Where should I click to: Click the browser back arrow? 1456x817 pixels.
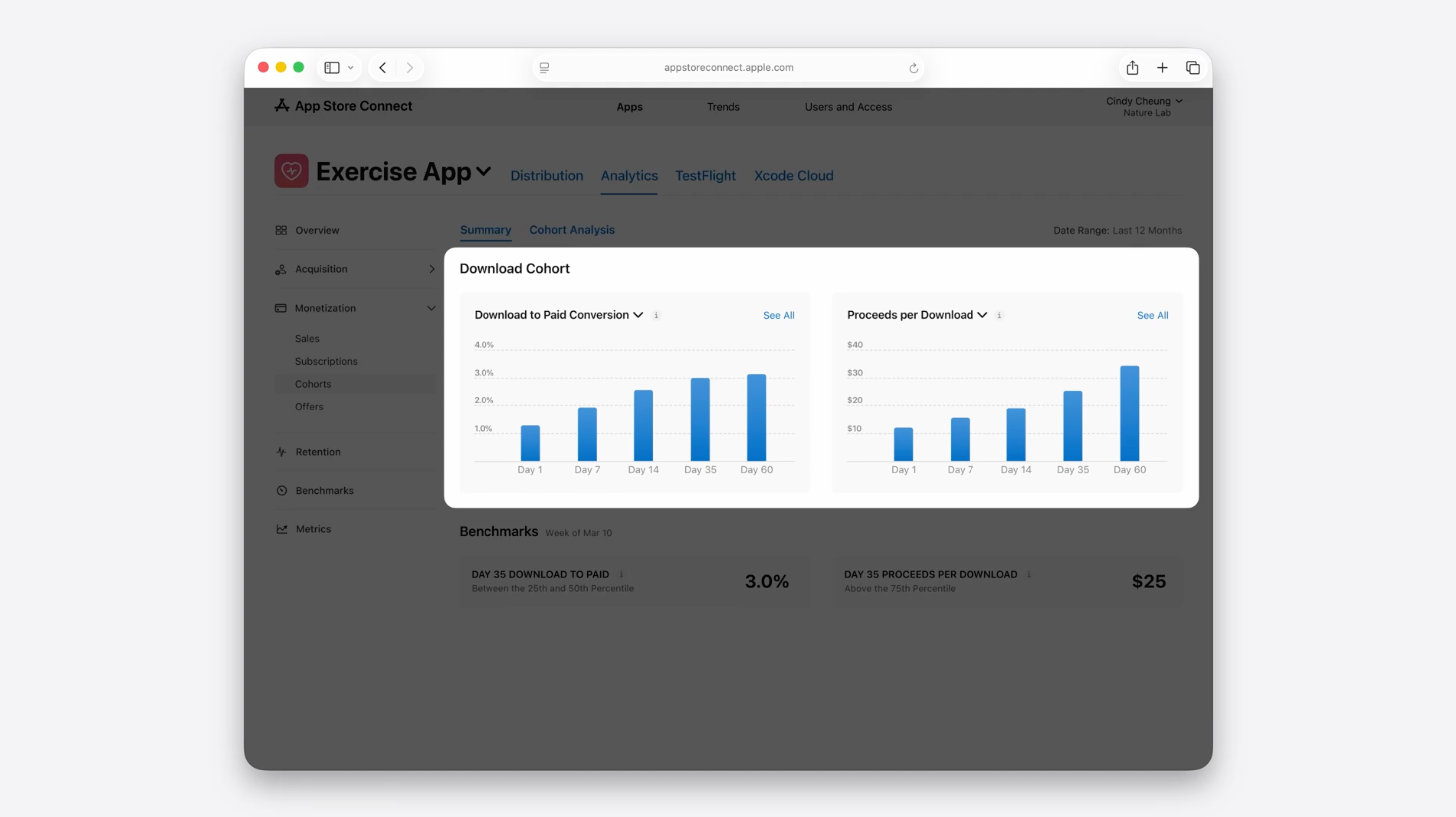tap(383, 68)
